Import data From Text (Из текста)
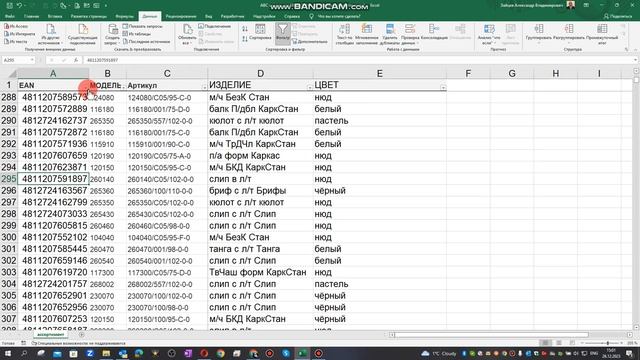The image size is (640, 360). pyautogui.click(x=16, y=41)
